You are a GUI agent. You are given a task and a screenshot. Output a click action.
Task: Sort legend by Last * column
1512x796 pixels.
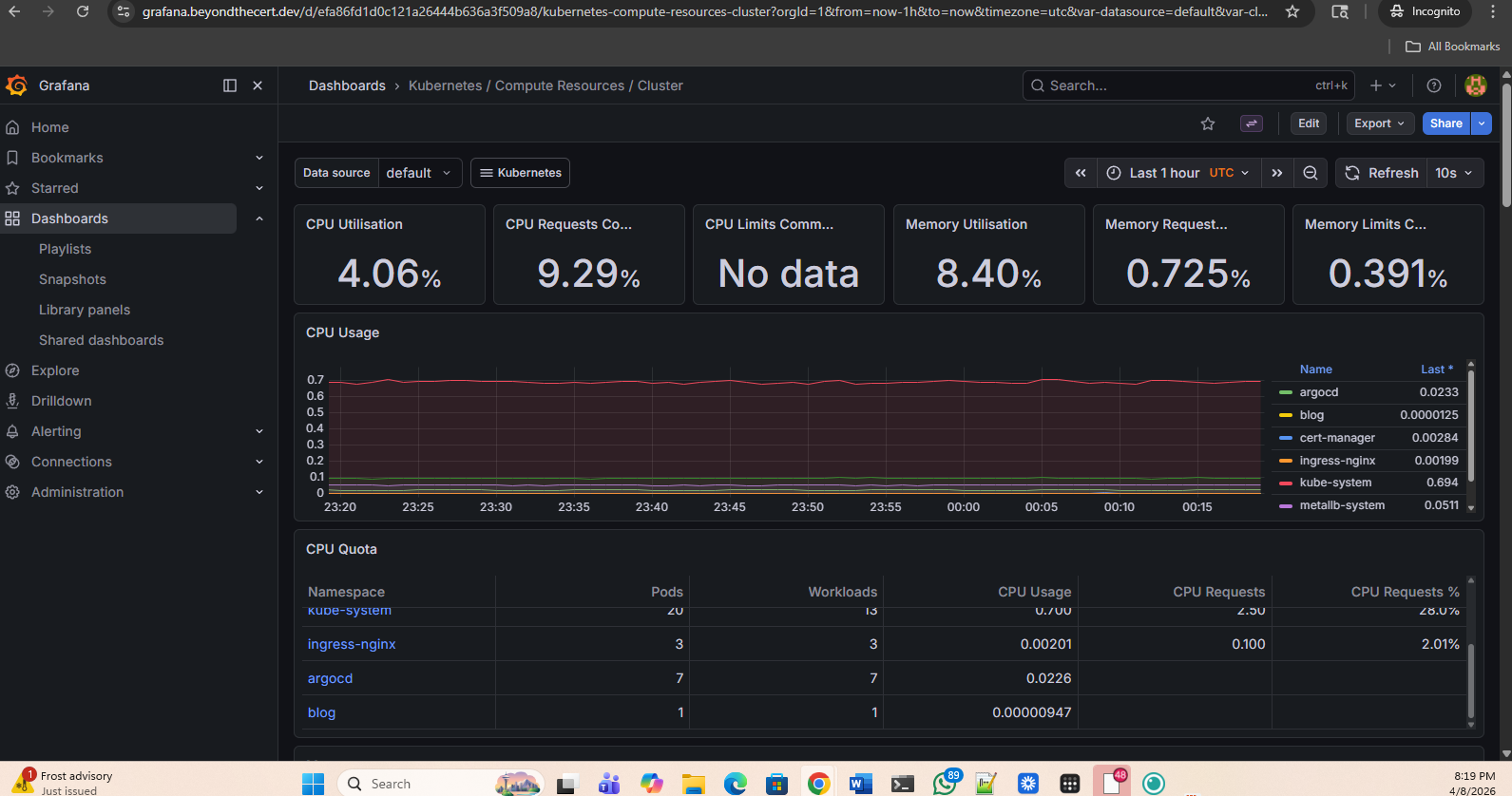[x=1437, y=370]
